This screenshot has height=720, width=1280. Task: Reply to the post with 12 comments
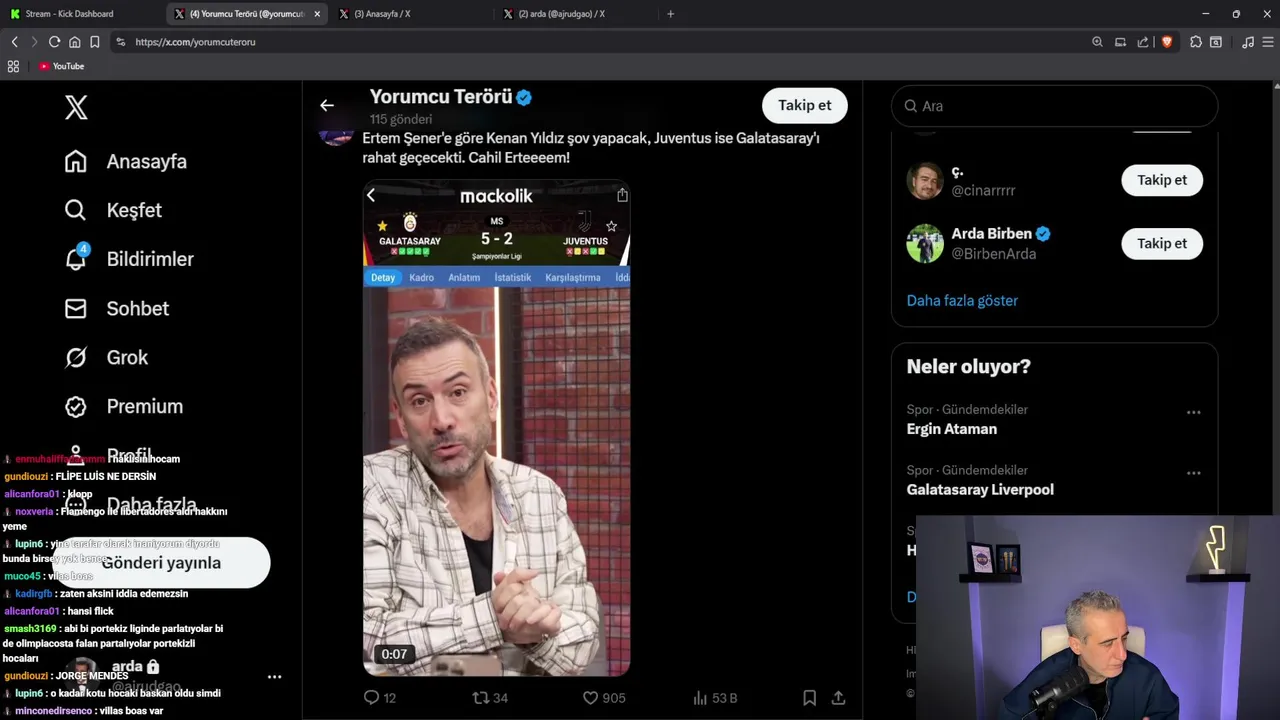click(380, 698)
